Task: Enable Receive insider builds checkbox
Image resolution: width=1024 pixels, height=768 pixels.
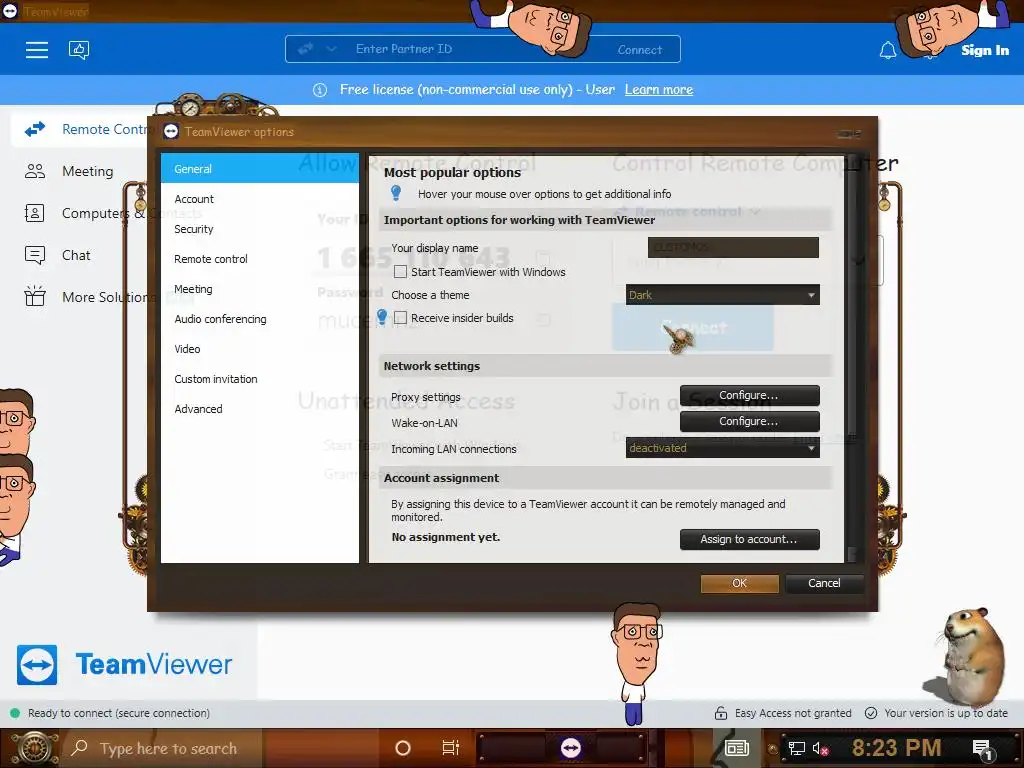Action: coord(400,318)
